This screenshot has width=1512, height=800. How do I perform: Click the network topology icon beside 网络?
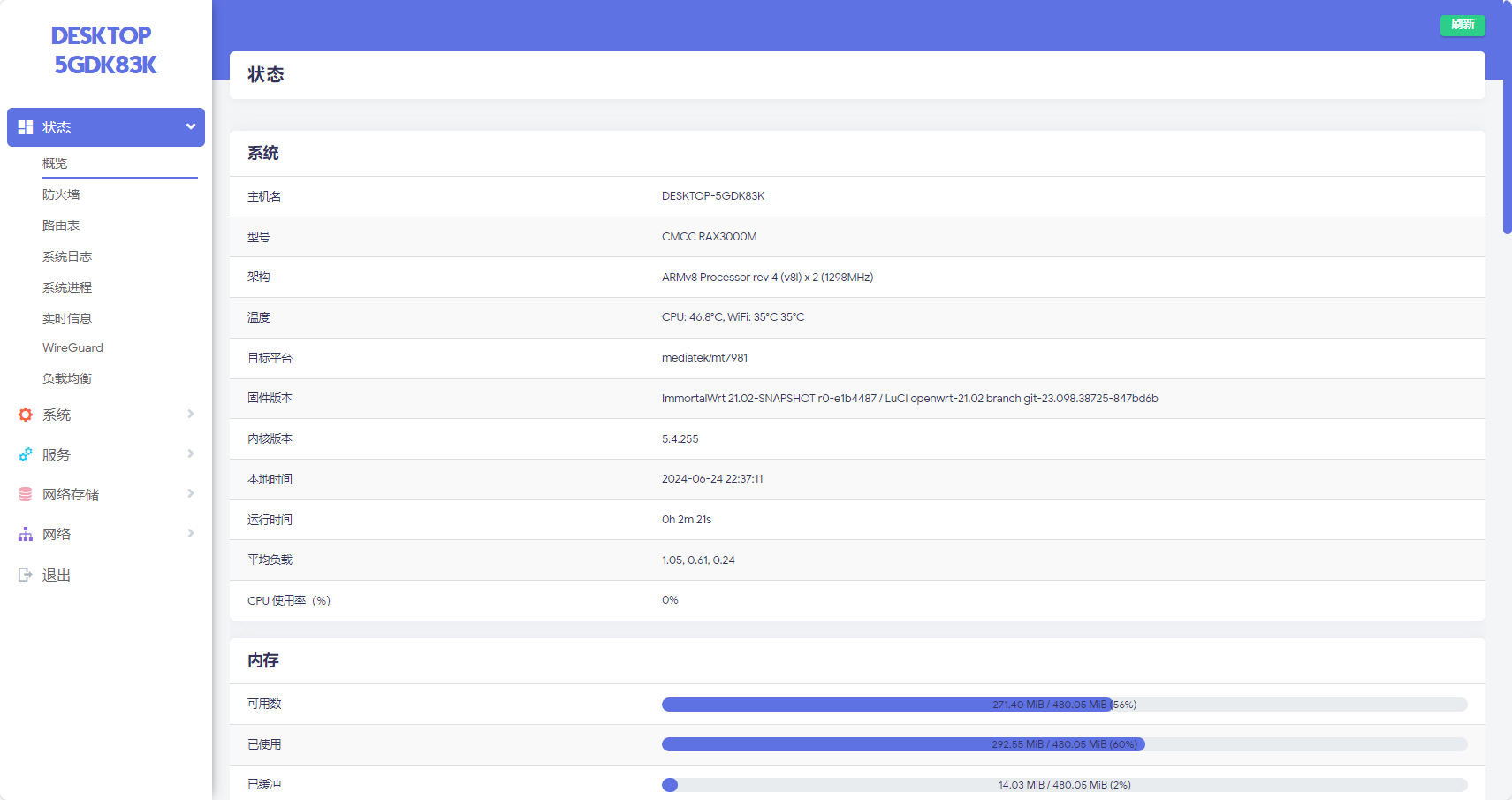26,534
